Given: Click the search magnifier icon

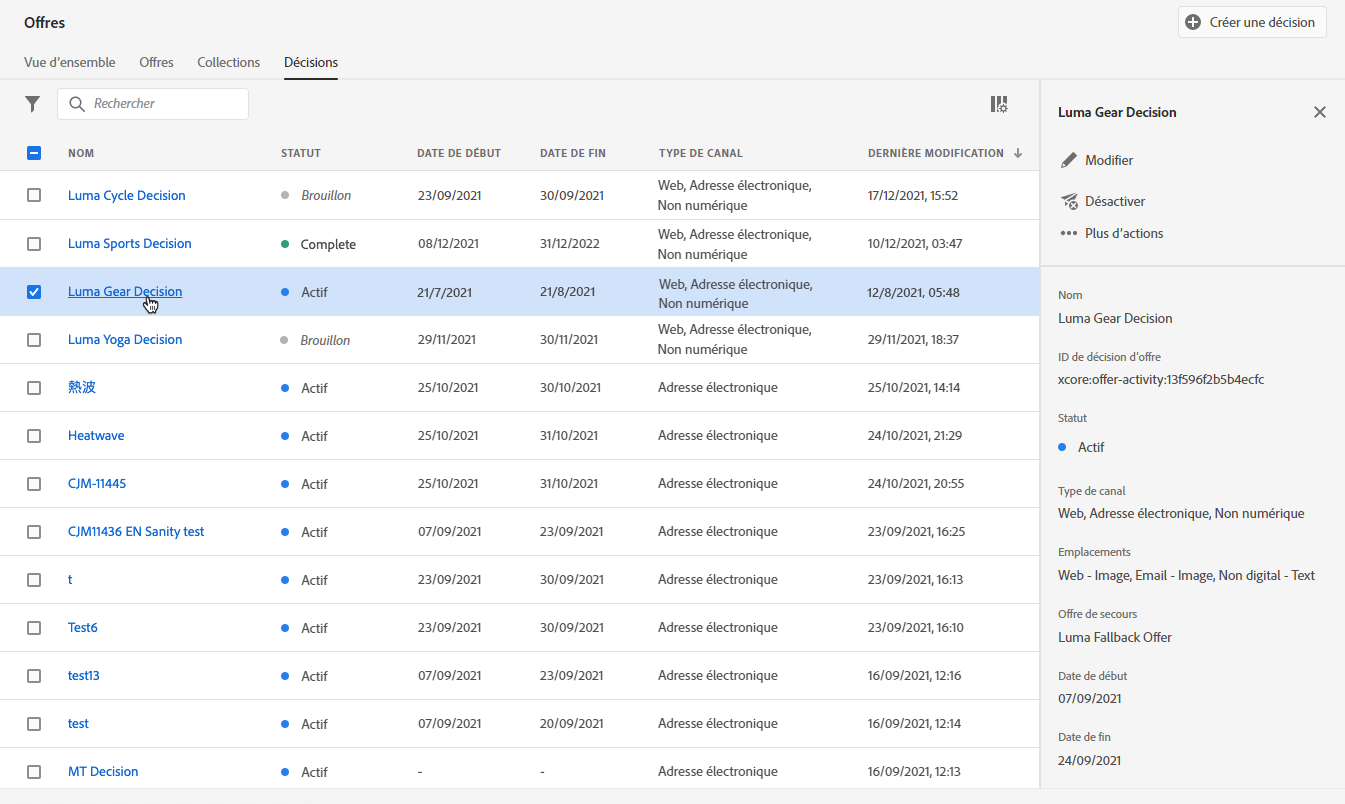Looking at the screenshot, I should [77, 104].
